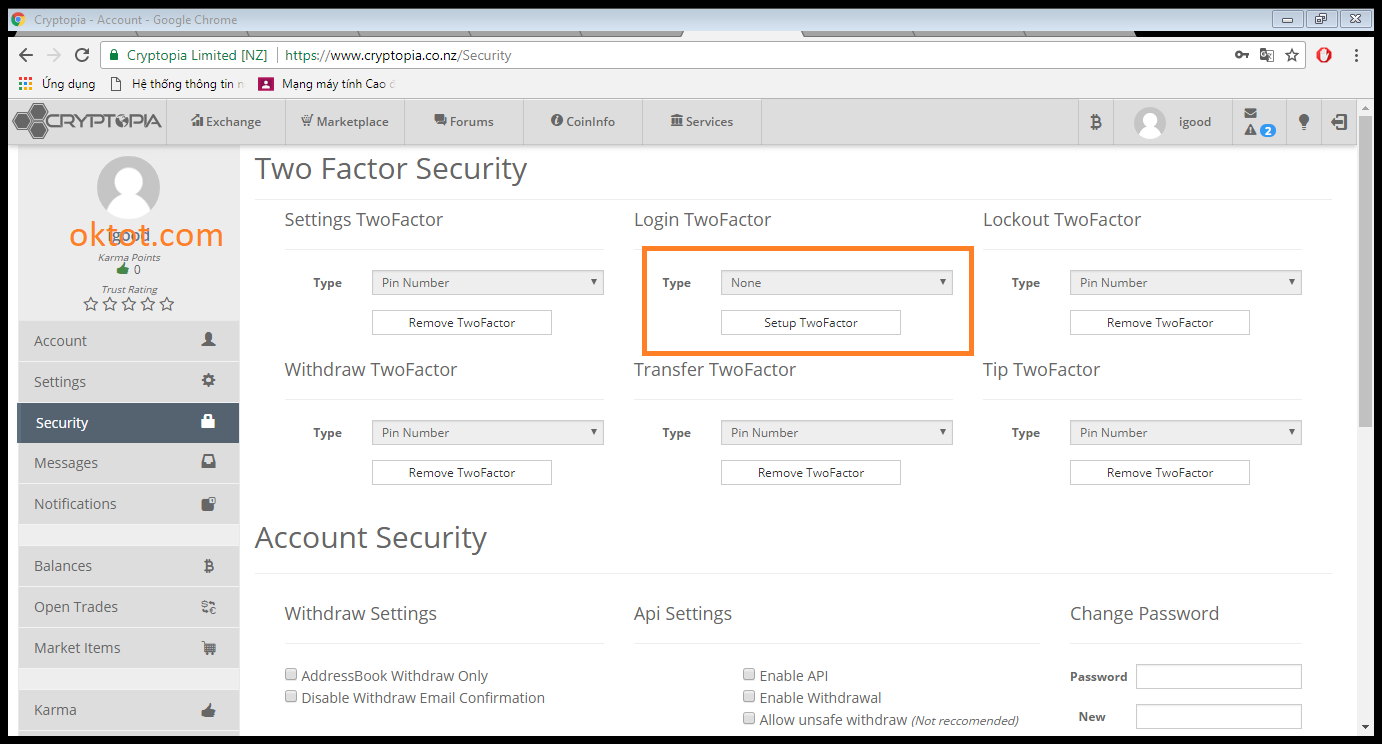The width and height of the screenshot is (1382, 744).
Task: Click the Setup TwoFactor button
Action: click(x=810, y=323)
